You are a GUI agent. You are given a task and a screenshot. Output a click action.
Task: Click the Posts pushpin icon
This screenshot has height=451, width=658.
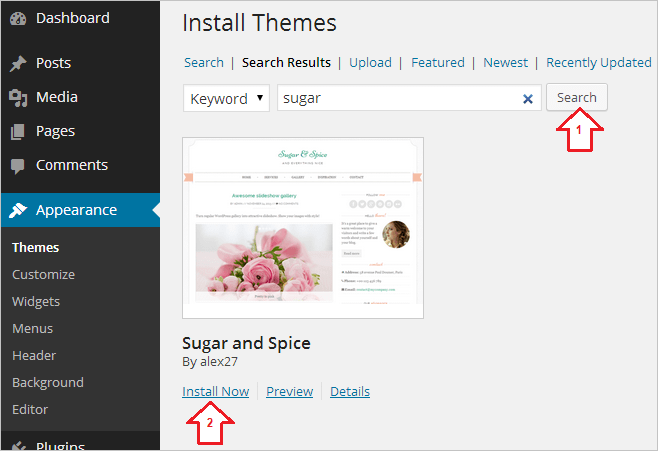(x=18, y=64)
